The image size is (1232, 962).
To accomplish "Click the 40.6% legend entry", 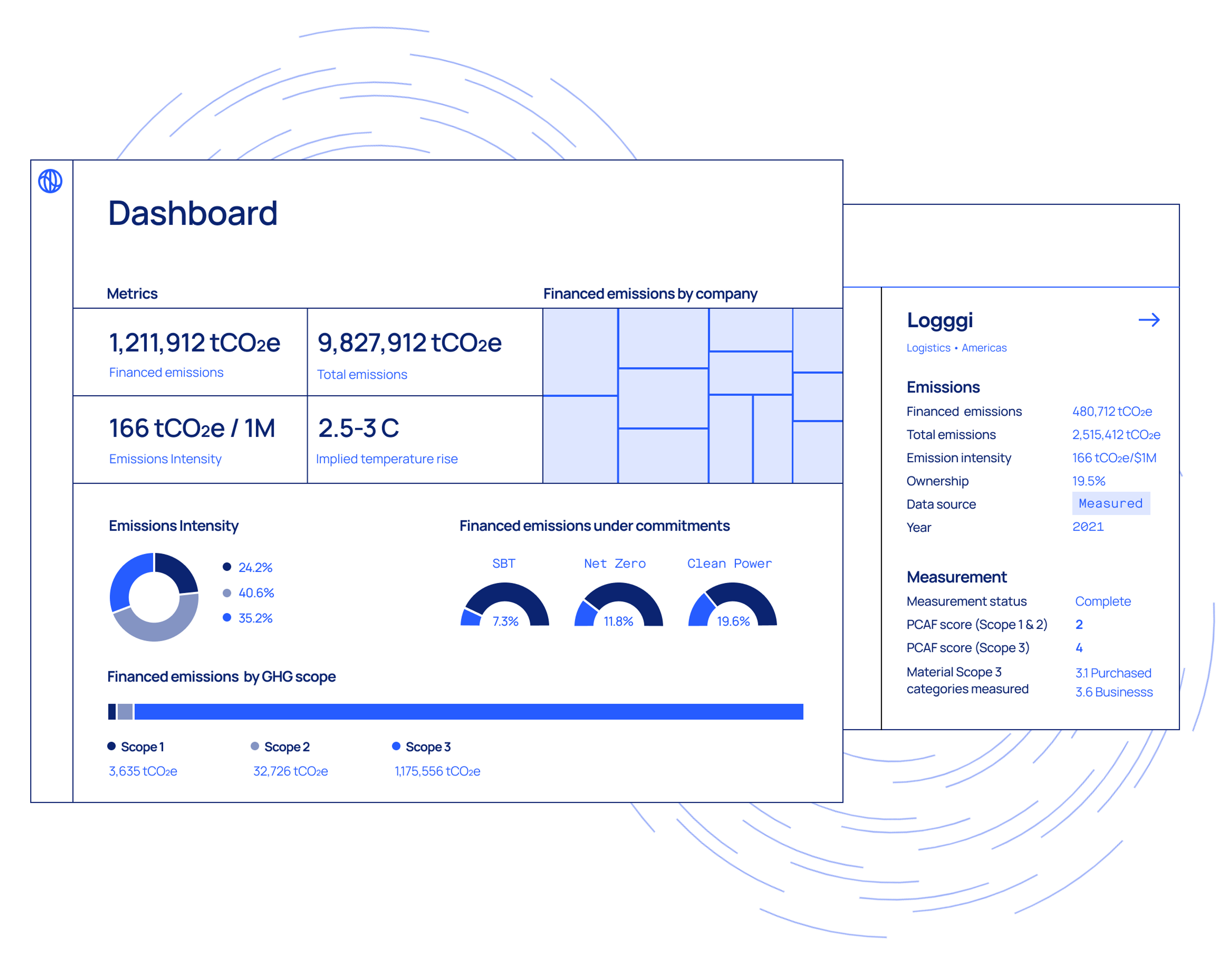I will click(255, 592).
